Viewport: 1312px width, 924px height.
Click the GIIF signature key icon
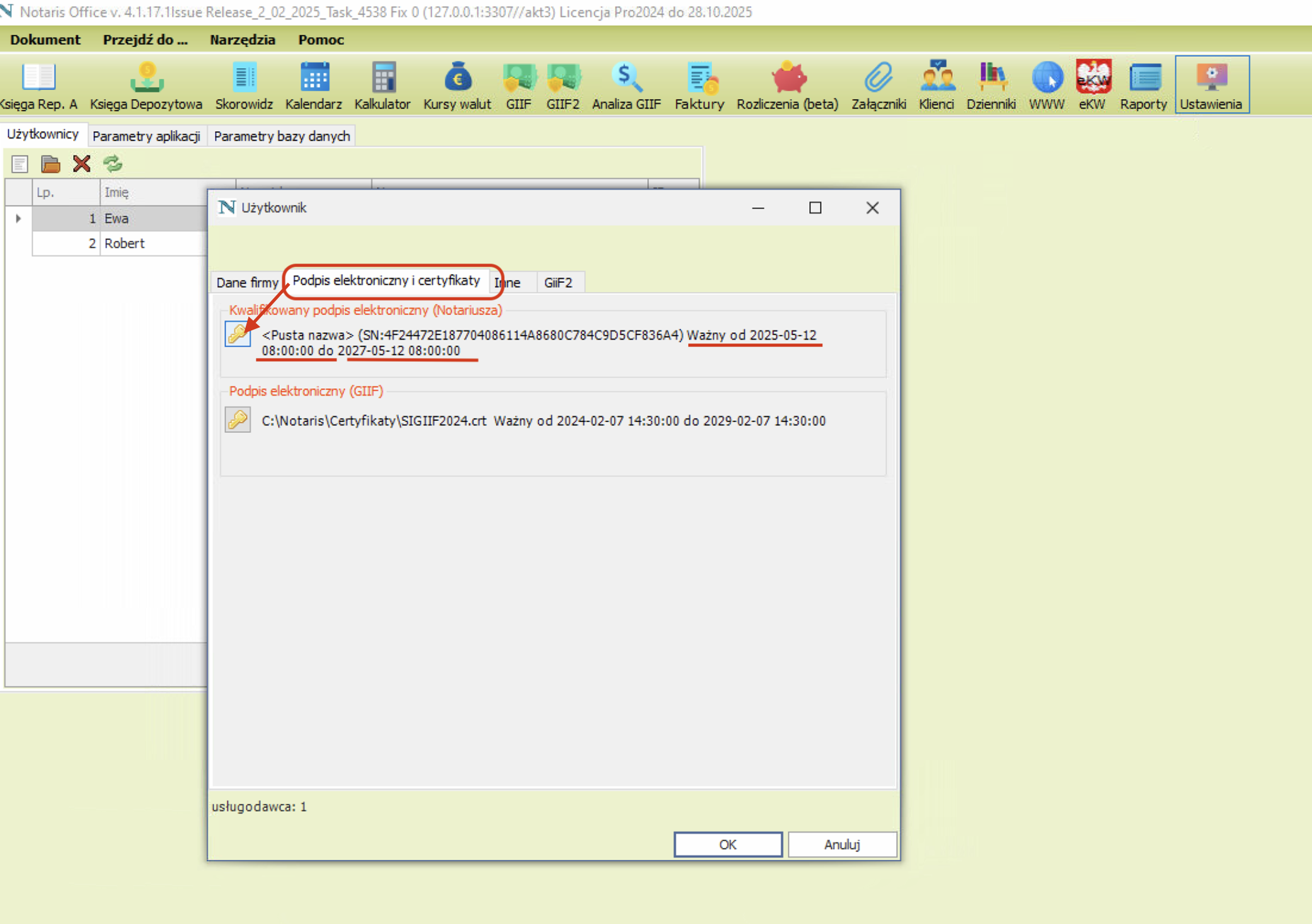click(x=238, y=420)
